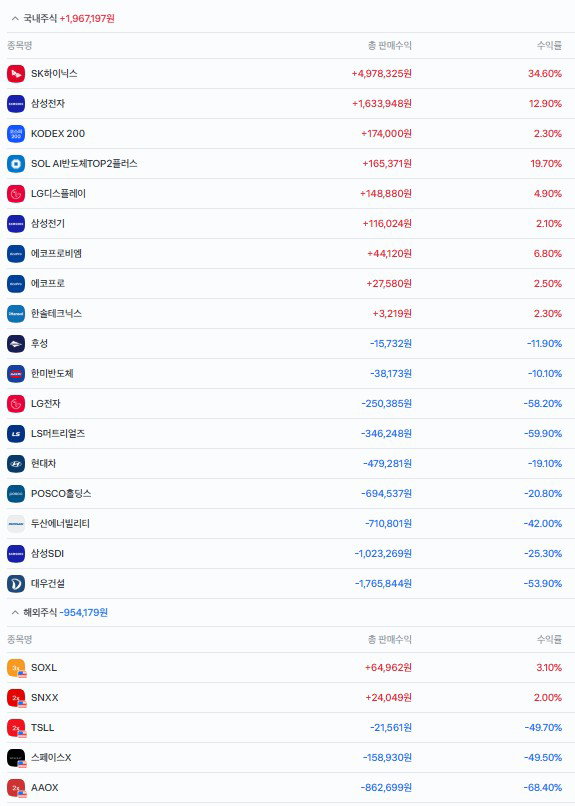The width and height of the screenshot is (575, 806).
Task: Collapse the 해외주식 section chevron
Action: (15, 612)
